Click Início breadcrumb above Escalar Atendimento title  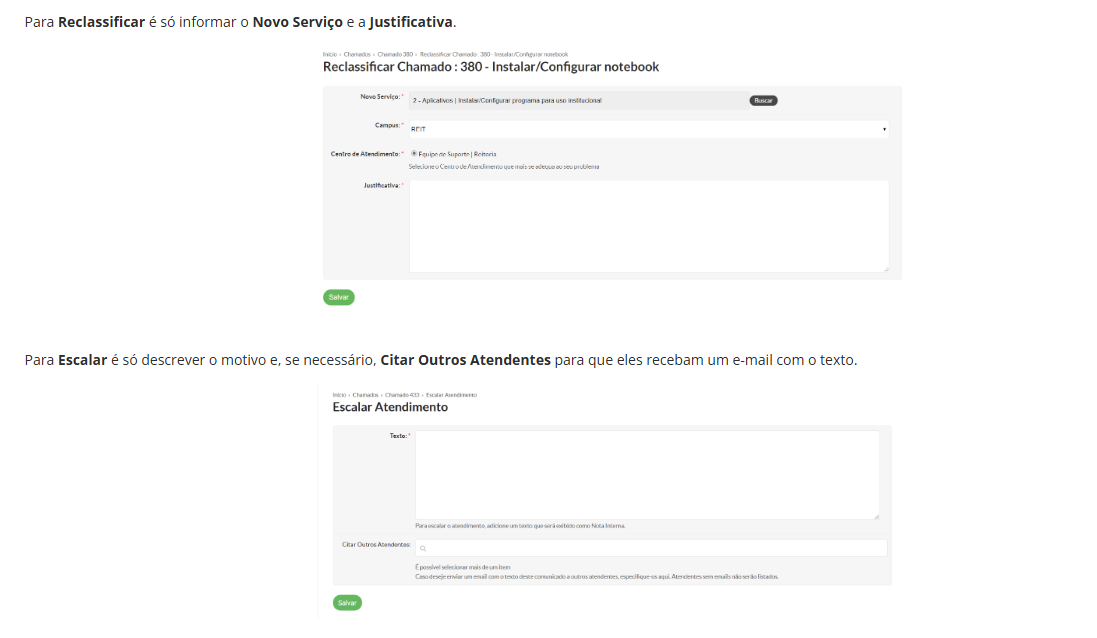[339, 395]
